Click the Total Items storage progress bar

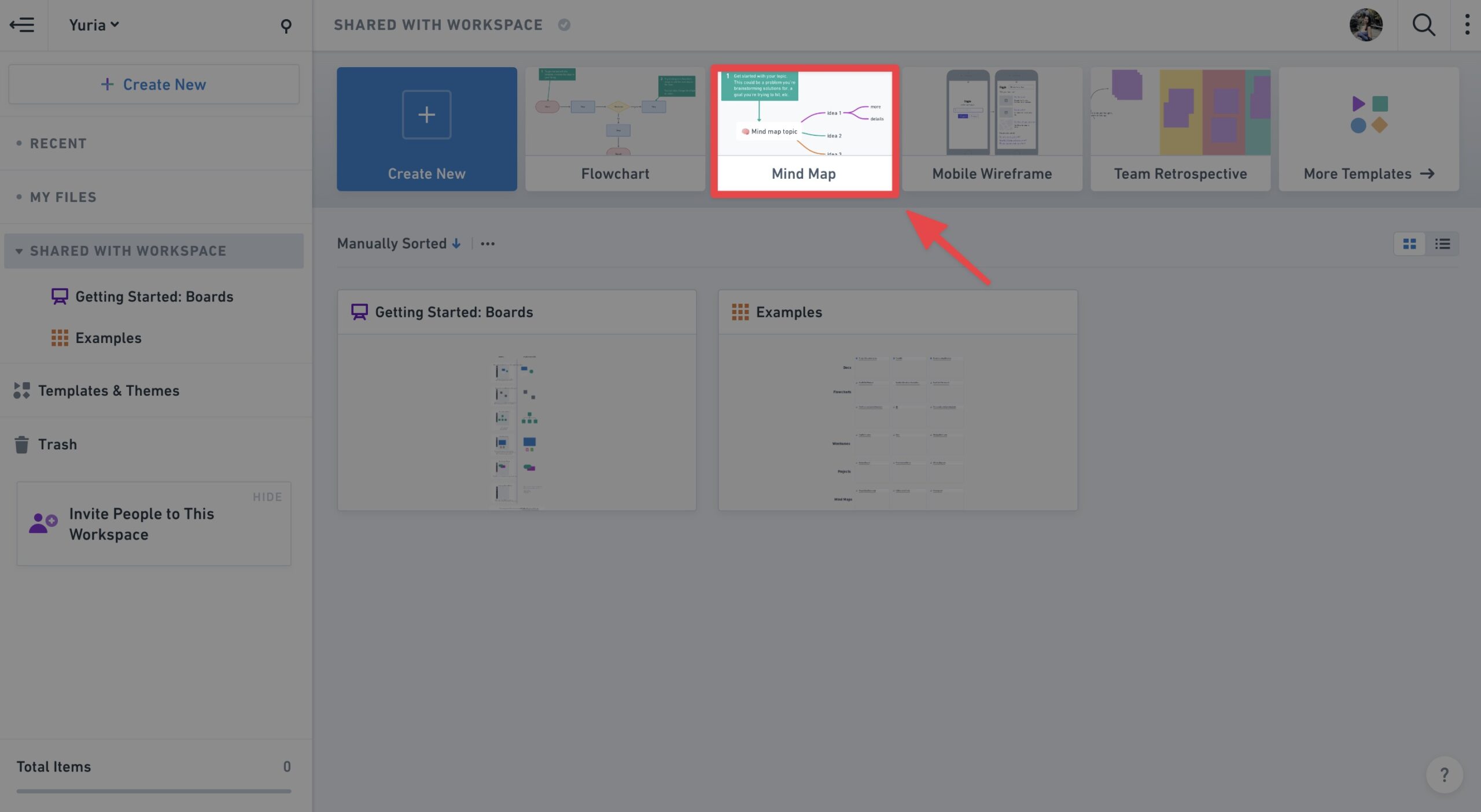coord(154,791)
